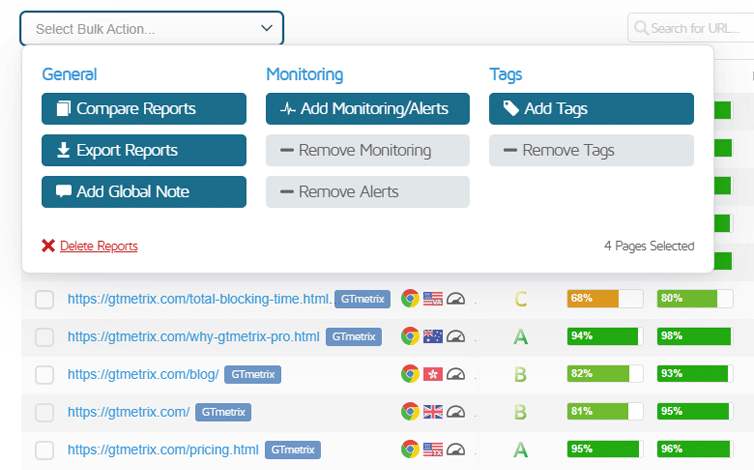This screenshot has width=754, height=470.
Task: Click the Hong Kong flag in blog row
Action: tap(433, 374)
